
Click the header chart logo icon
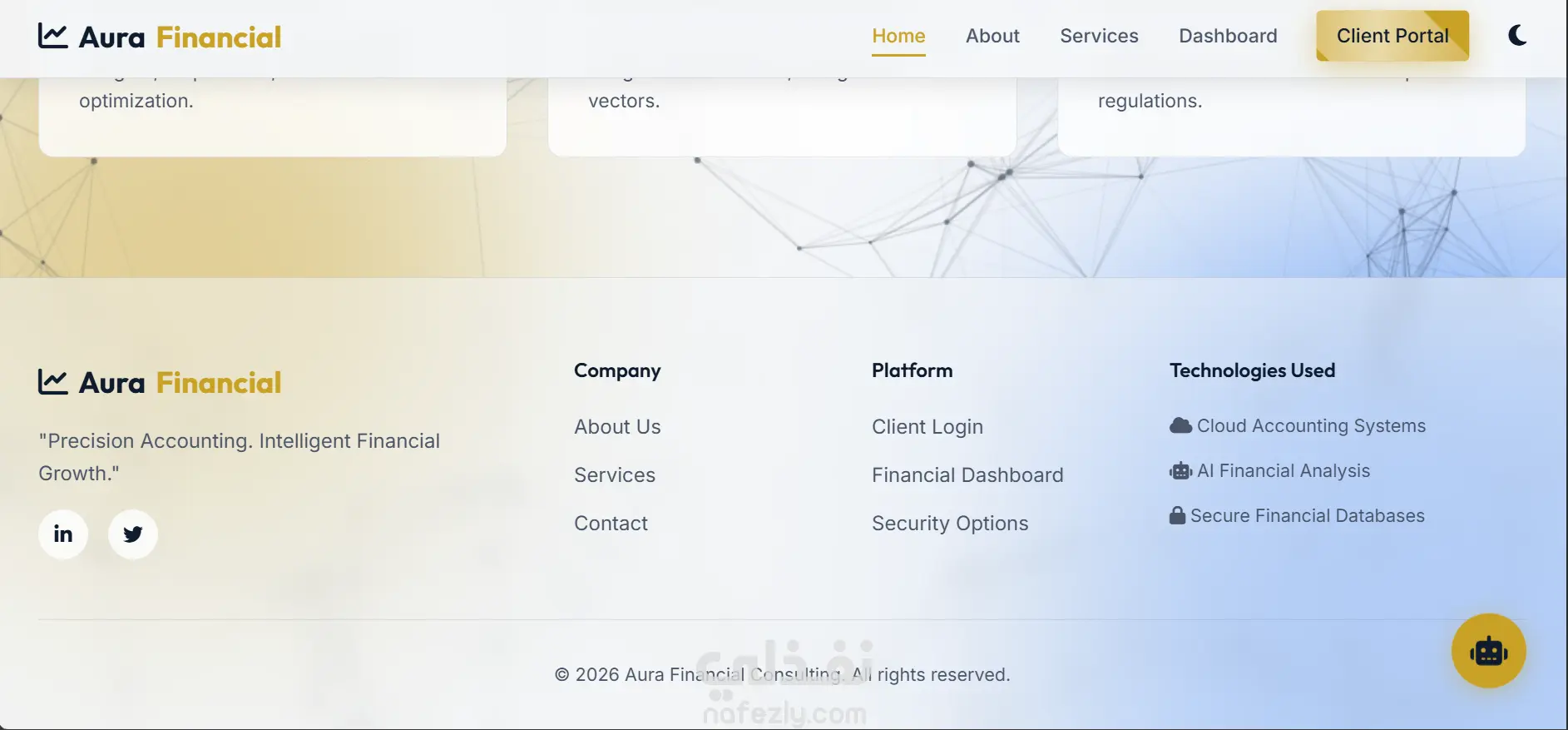[53, 36]
